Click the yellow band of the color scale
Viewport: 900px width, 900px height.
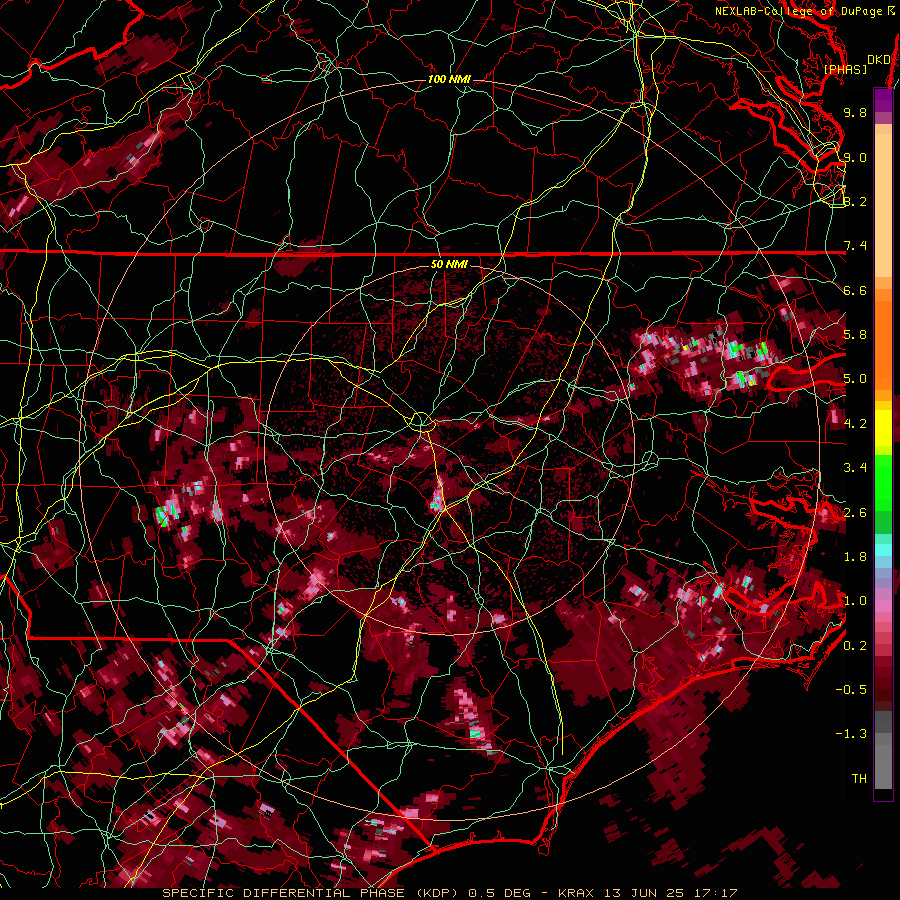(883, 428)
